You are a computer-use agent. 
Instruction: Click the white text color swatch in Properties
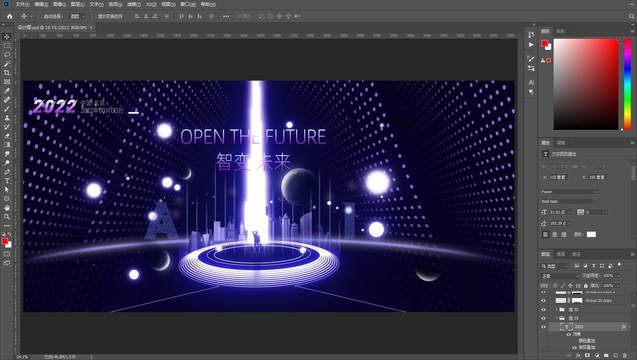pyautogui.click(x=591, y=234)
